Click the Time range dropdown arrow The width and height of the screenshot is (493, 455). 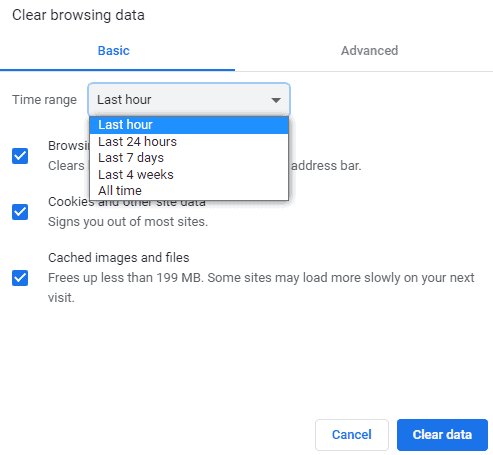pyautogui.click(x=276, y=100)
